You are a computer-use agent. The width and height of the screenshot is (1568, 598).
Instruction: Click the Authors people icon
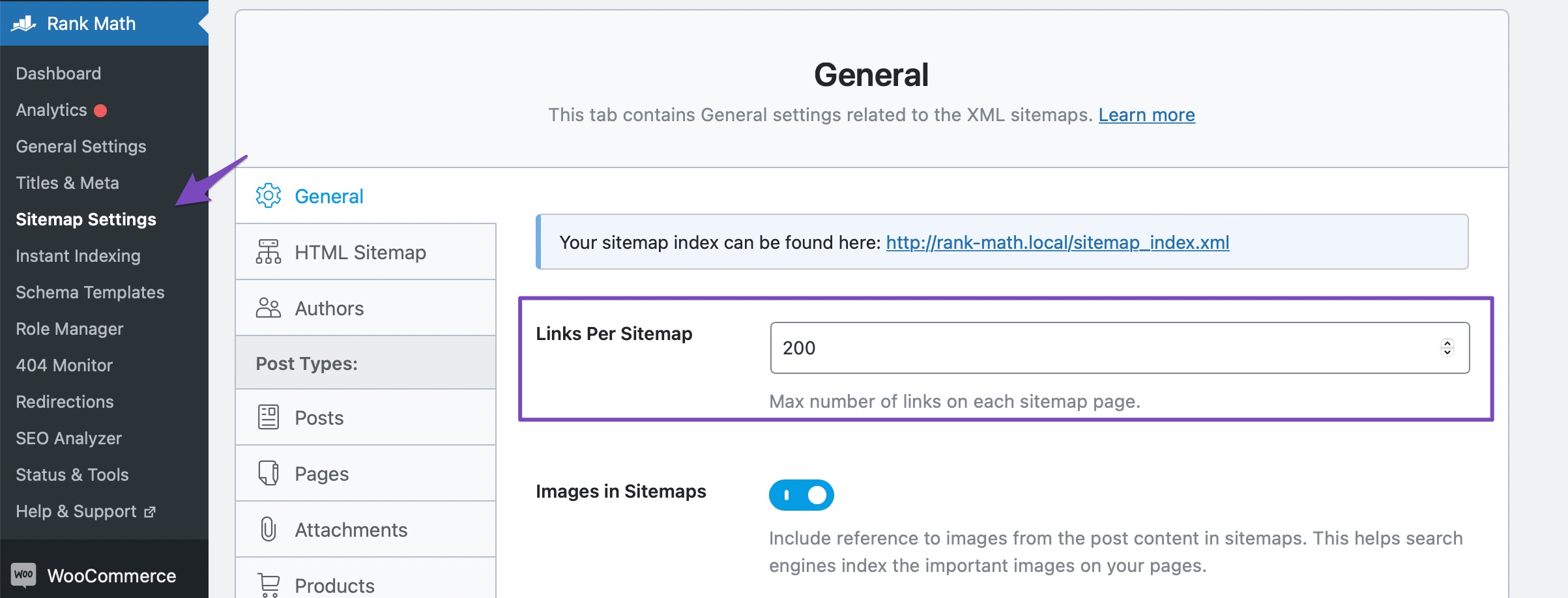coord(269,308)
